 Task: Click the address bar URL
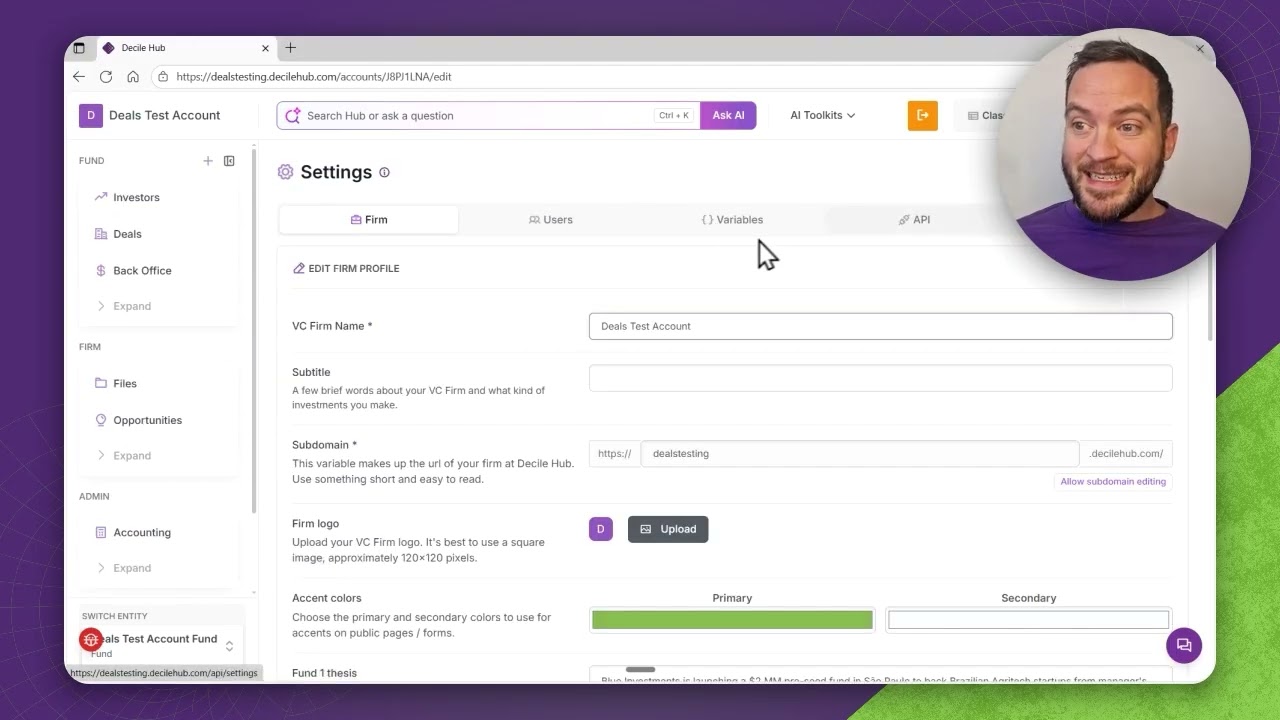click(314, 76)
